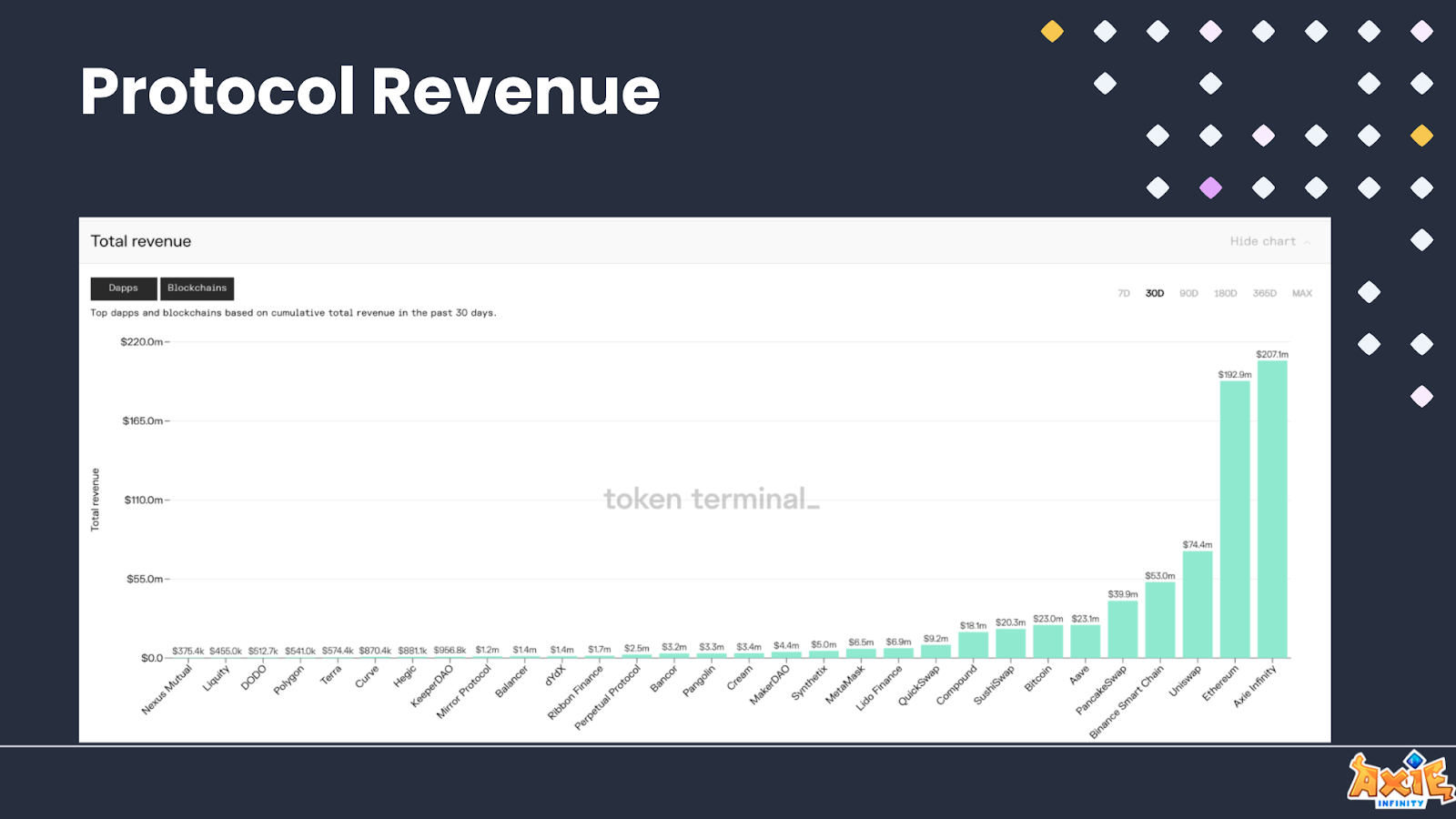
Task: Click the PancakeSwap revenue bar
Action: [x=1123, y=630]
